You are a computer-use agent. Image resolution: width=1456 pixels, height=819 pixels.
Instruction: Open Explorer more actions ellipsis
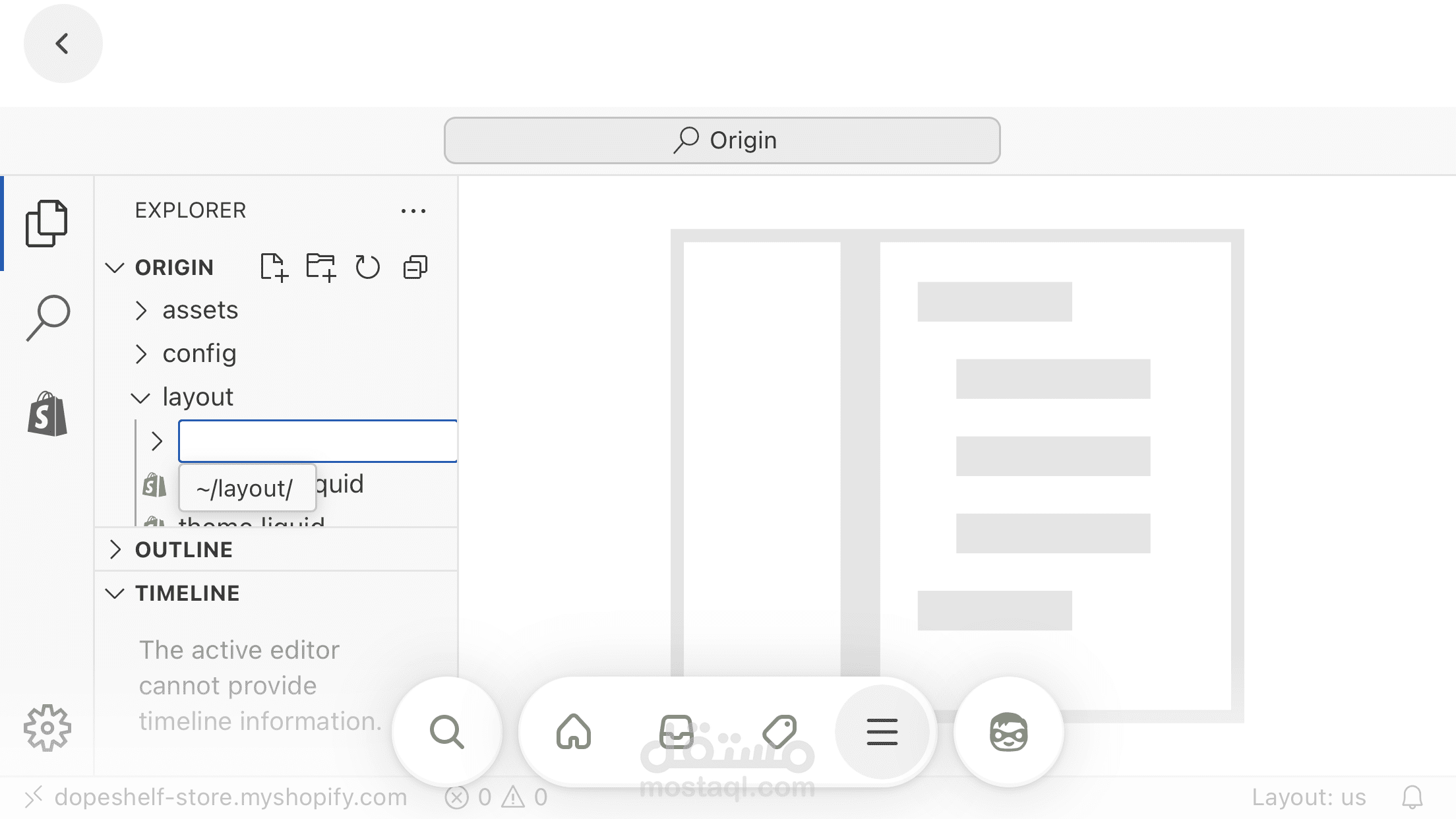(413, 211)
